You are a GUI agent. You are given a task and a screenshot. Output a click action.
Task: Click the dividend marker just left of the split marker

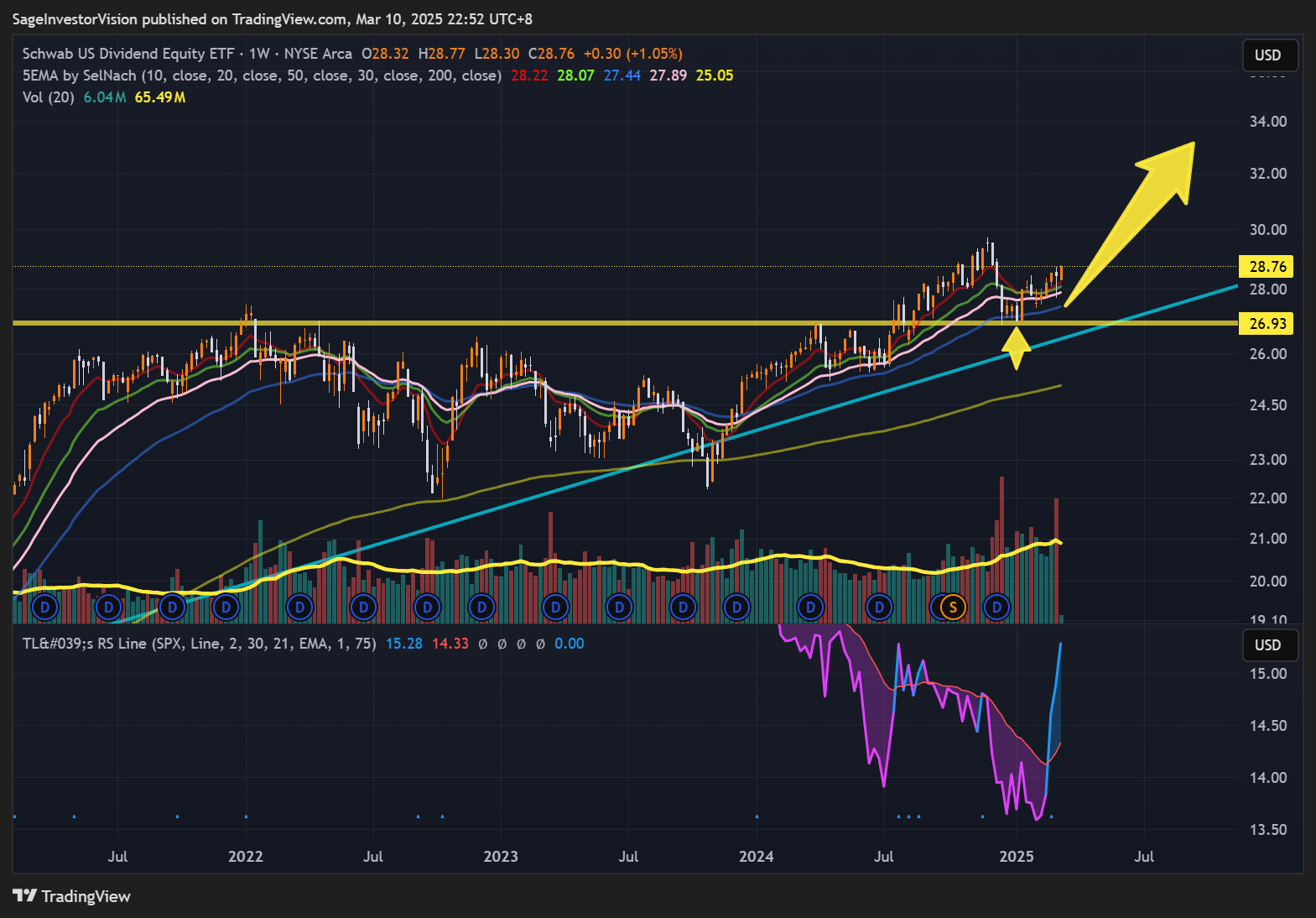point(938,607)
